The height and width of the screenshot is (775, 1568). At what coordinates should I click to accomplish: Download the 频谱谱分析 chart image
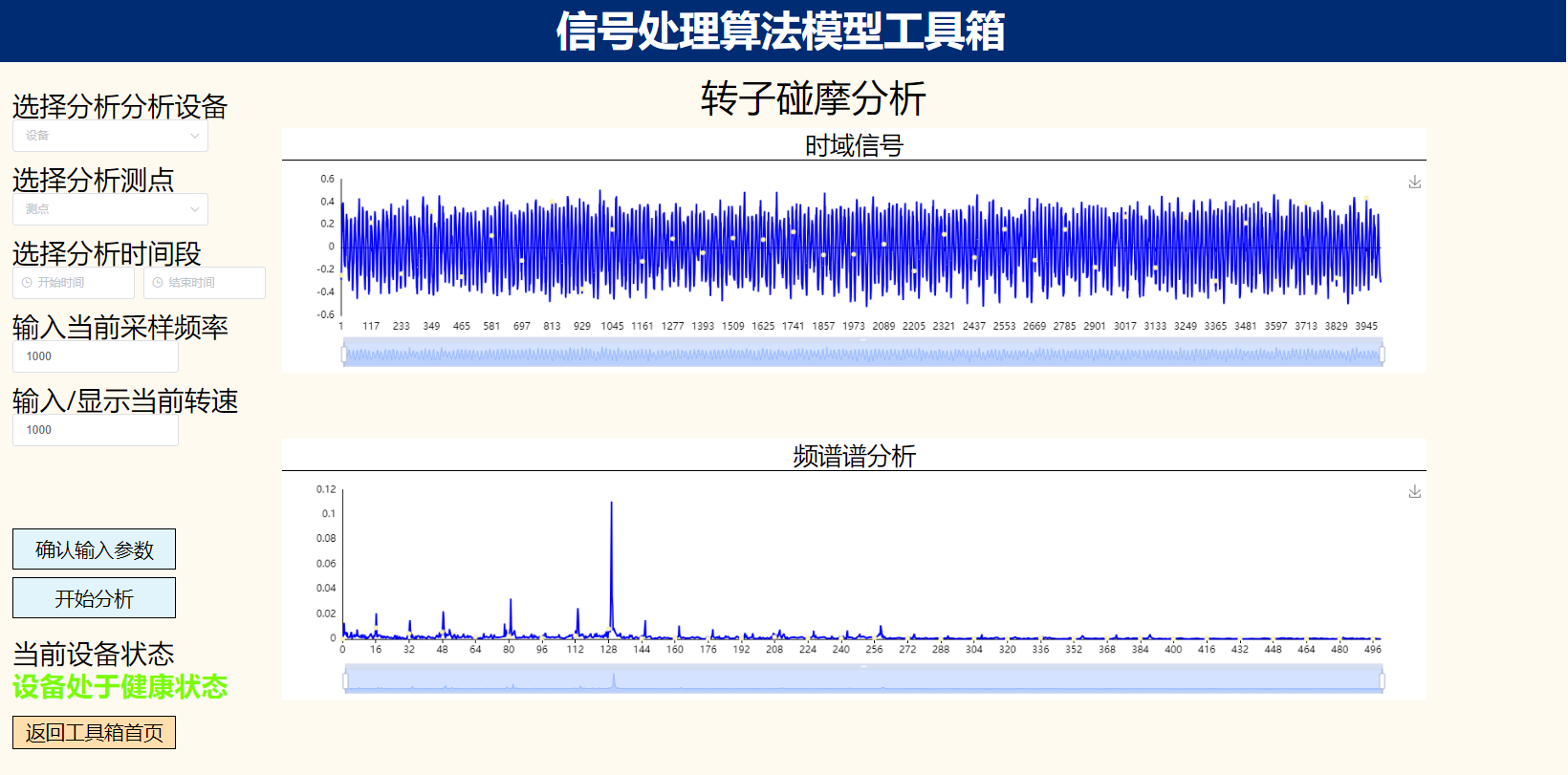click(x=1414, y=492)
